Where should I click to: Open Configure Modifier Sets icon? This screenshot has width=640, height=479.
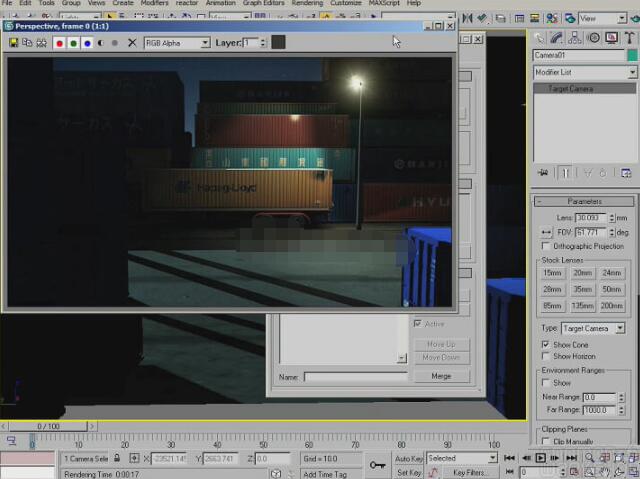[x=626, y=173]
